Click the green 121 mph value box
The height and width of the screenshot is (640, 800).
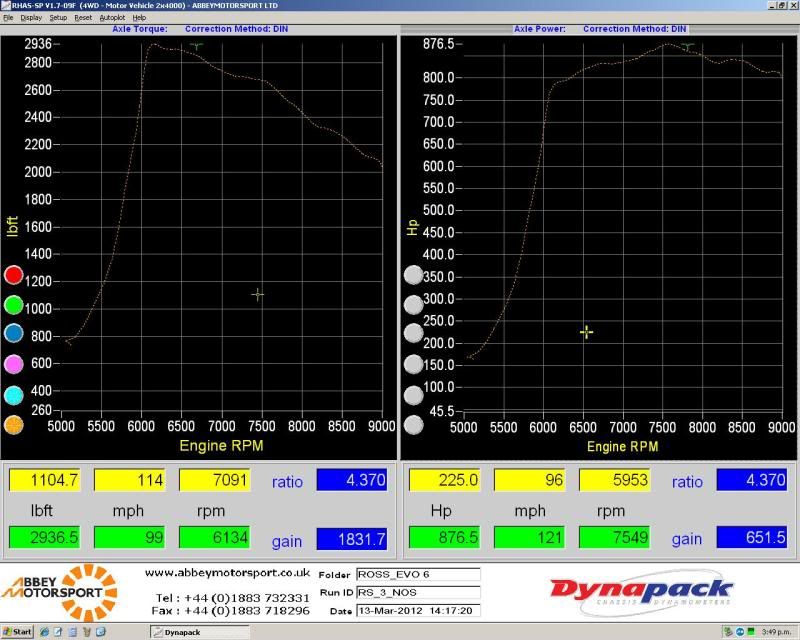530,537
